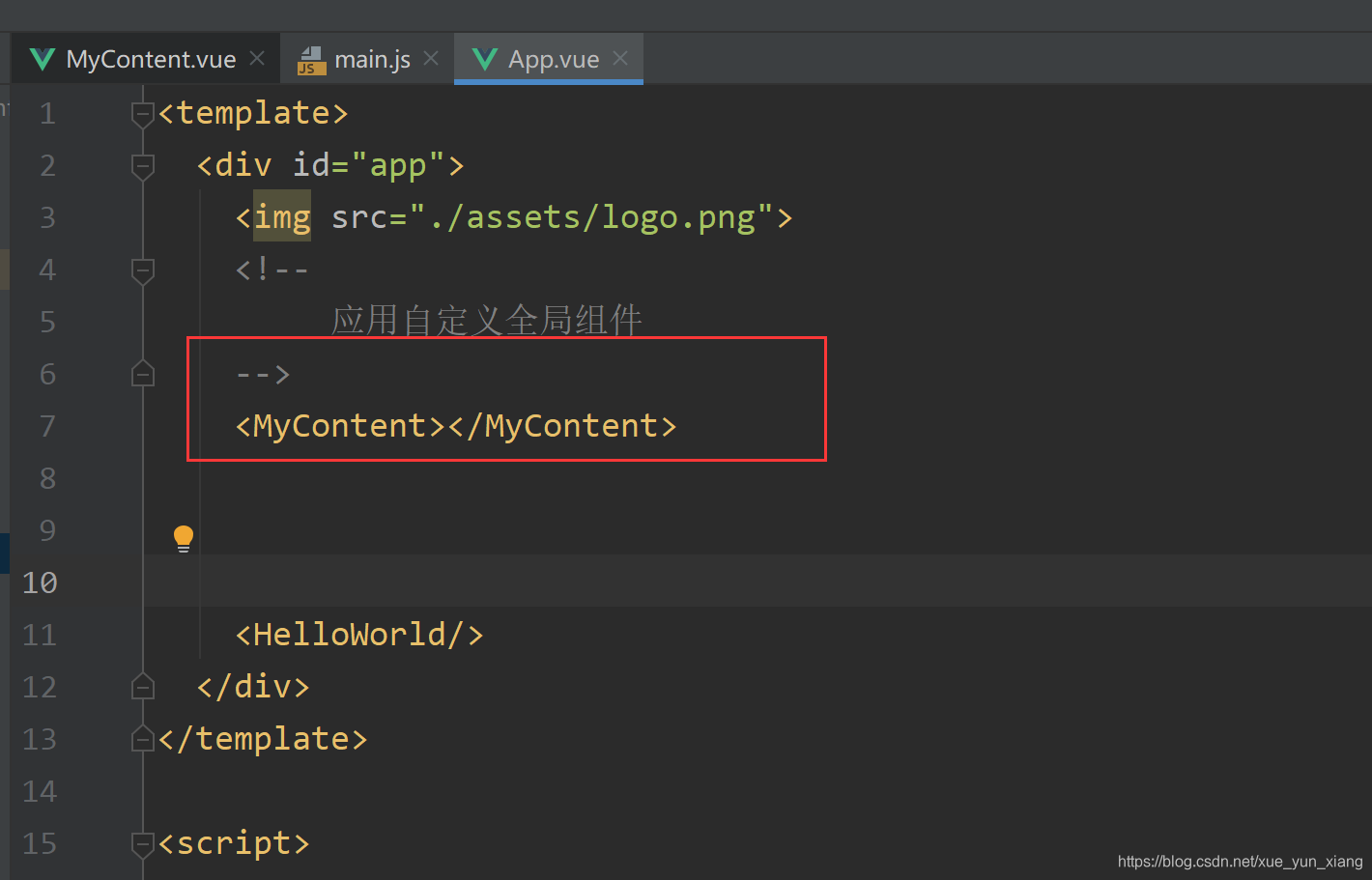Image resolution: width=1372 pixels, height=880 pixels.
Task: Collapse the div block on line 2
Action: (x=143, y=166)
